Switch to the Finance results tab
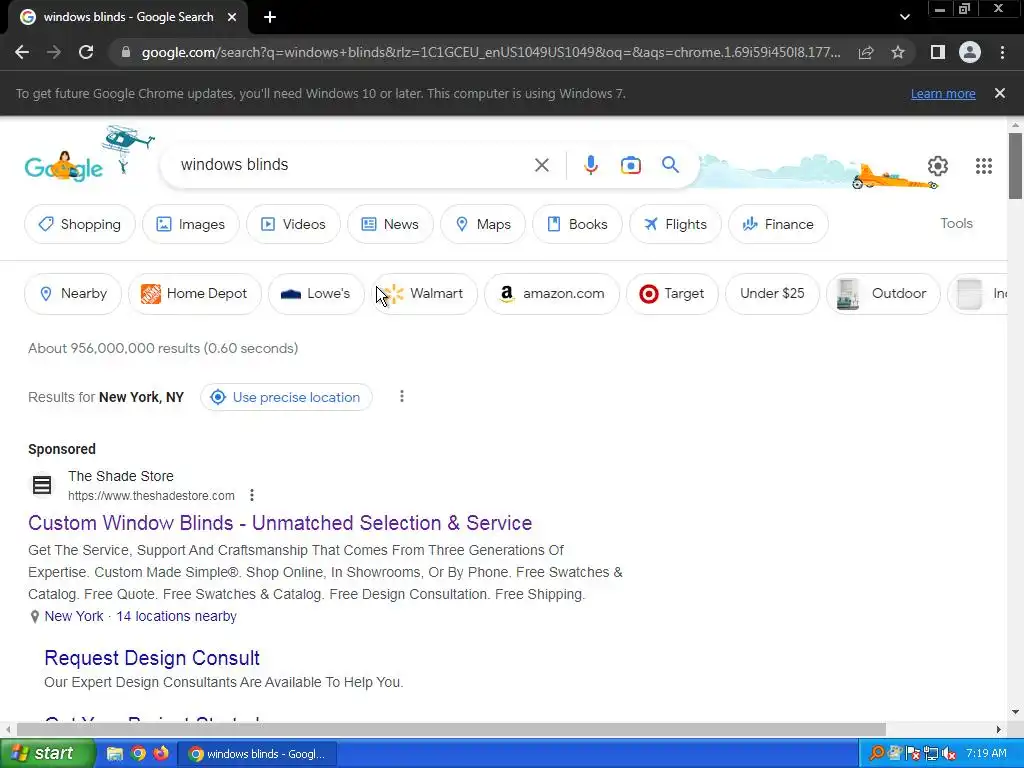Image resolution: width=1024 pixels, height=768 pixels. 778,224
